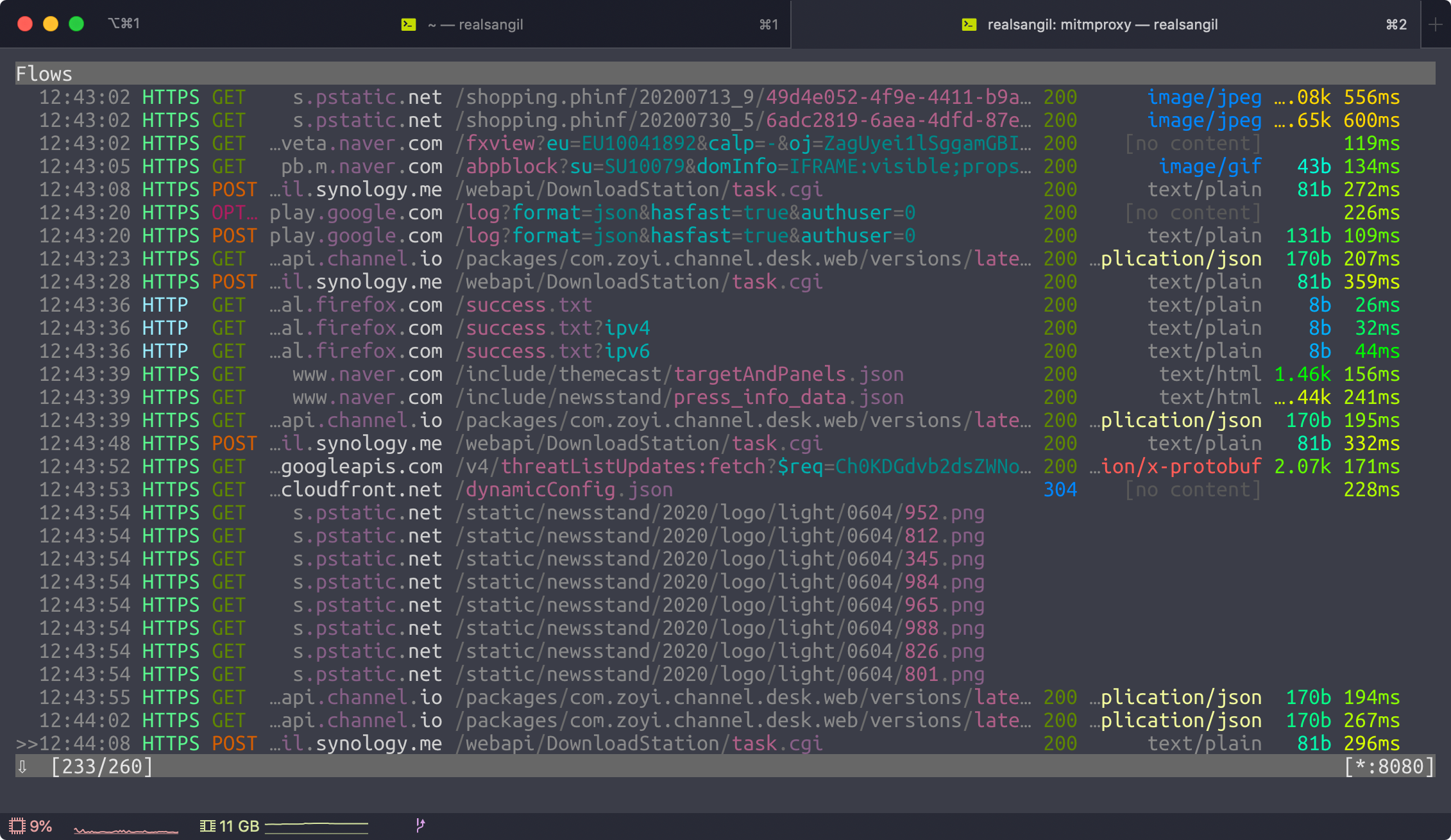Click the 11 GB memory indicator
This screenshot has height=840, width=1451.
[230, 826]
